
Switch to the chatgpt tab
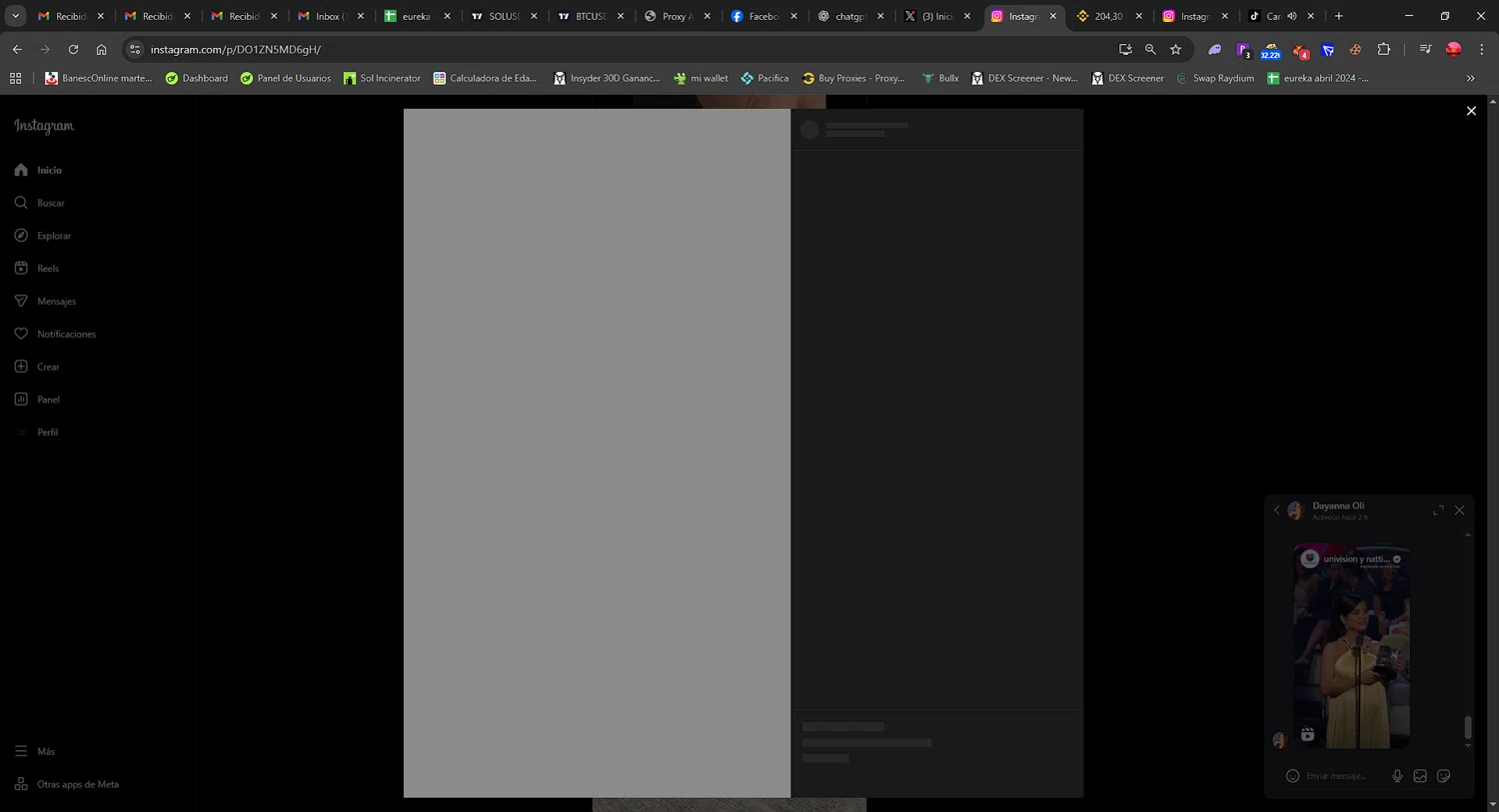coord(851,16)
